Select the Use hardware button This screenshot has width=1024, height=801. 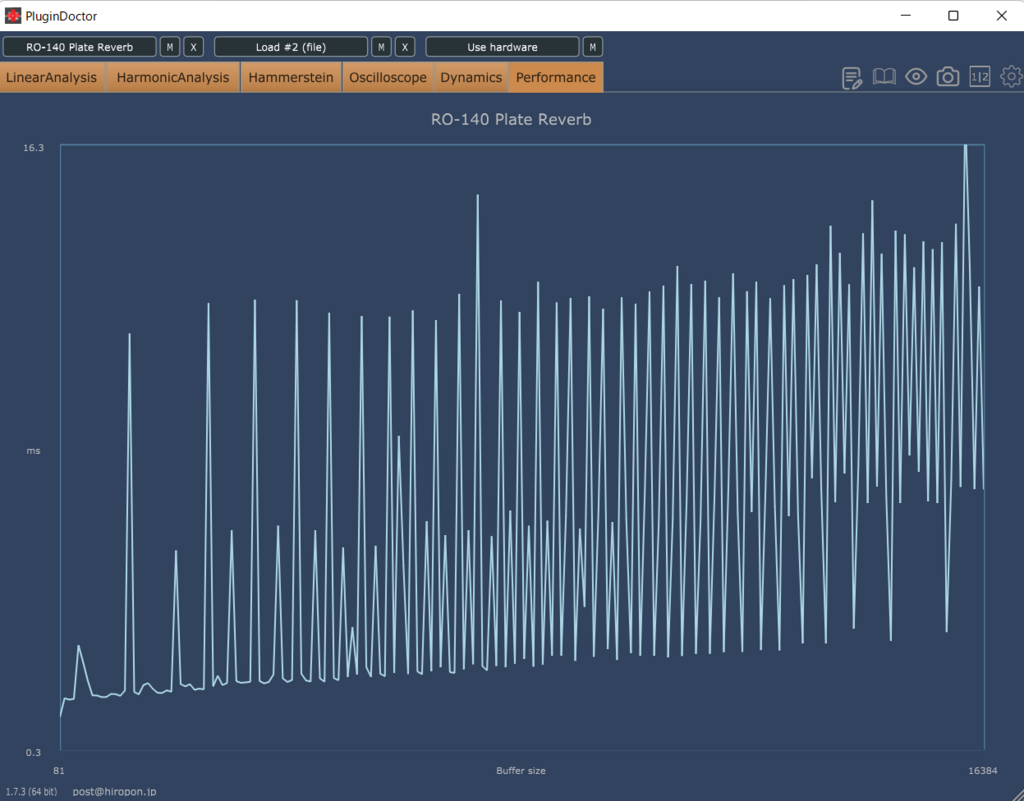502,47
